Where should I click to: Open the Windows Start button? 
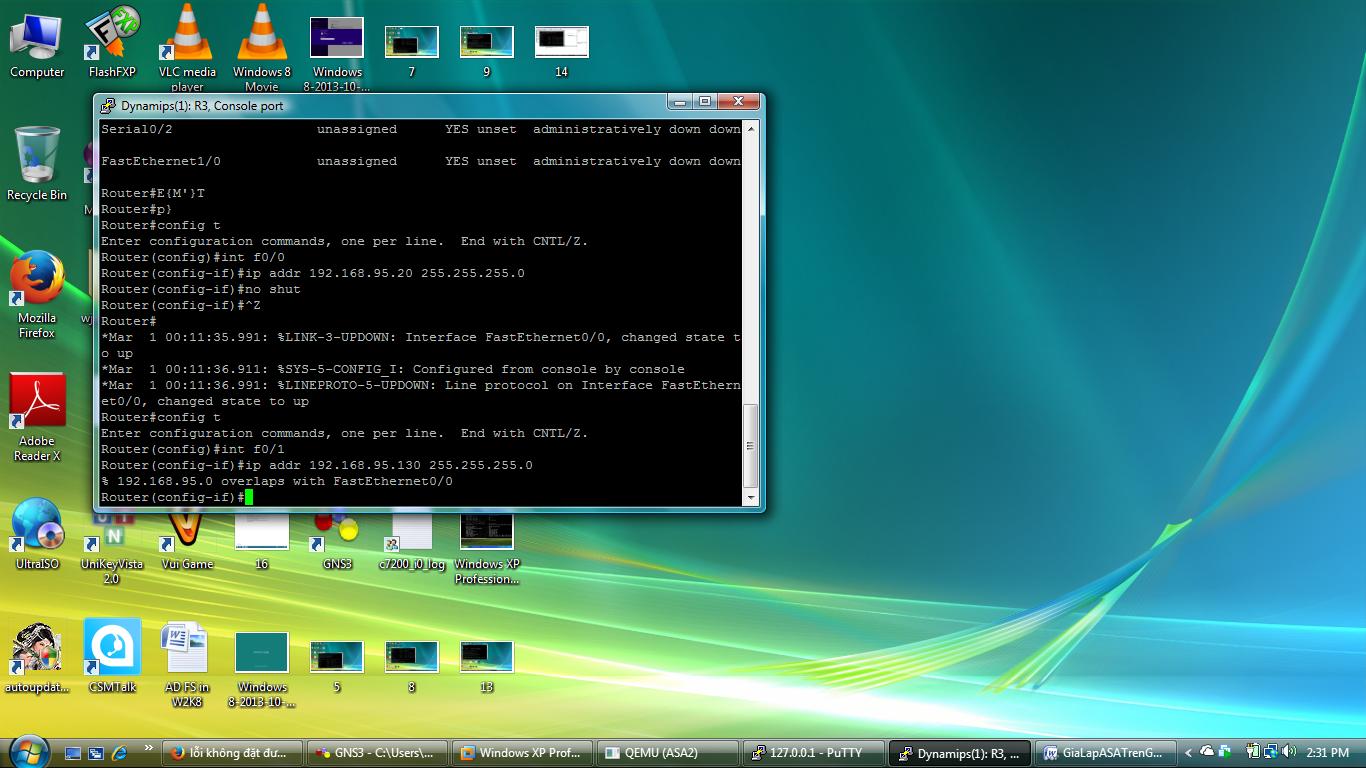tap(27, 751)
